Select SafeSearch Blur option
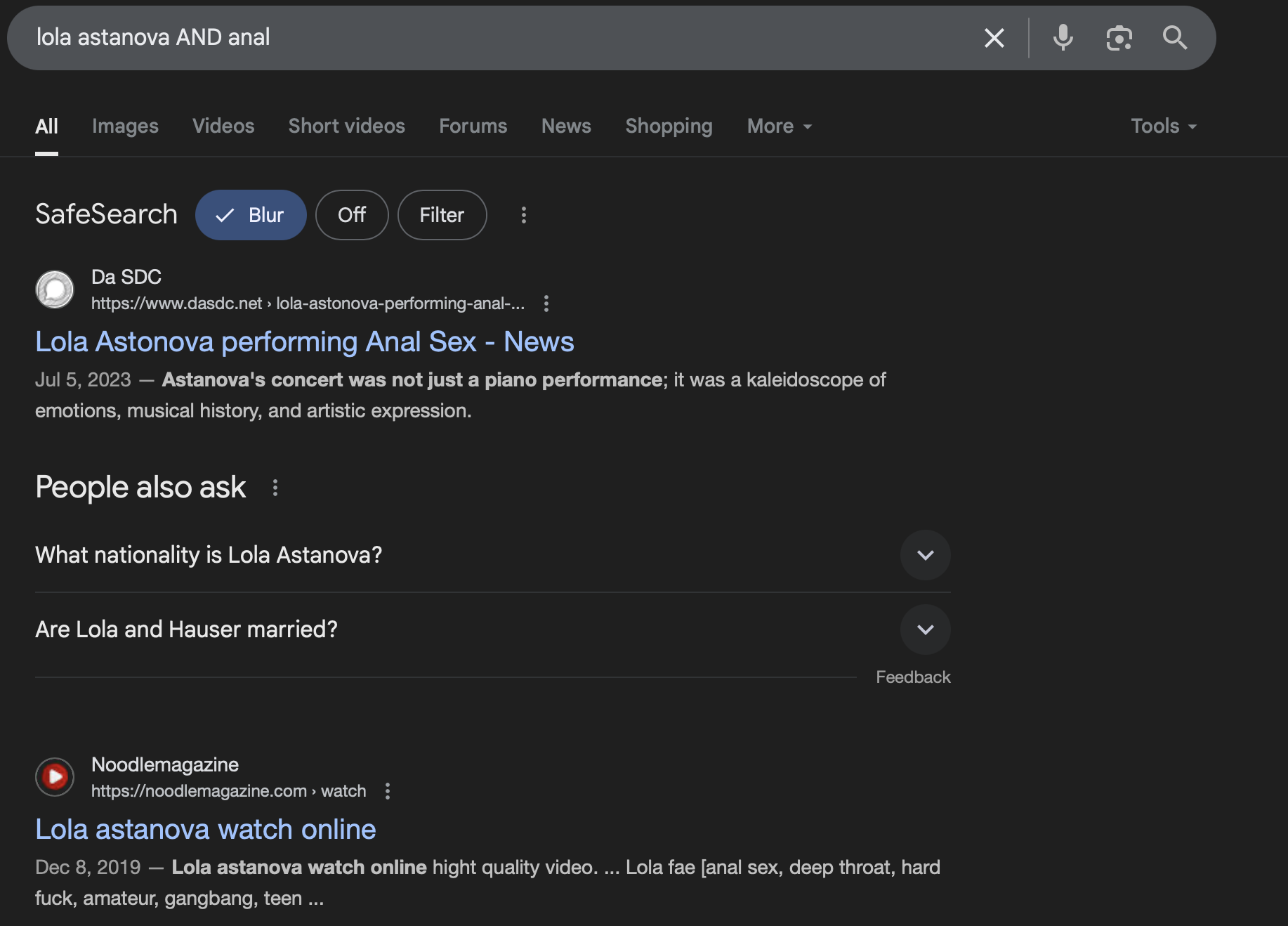The image size is (1288, 926). [x=251, y=215]
